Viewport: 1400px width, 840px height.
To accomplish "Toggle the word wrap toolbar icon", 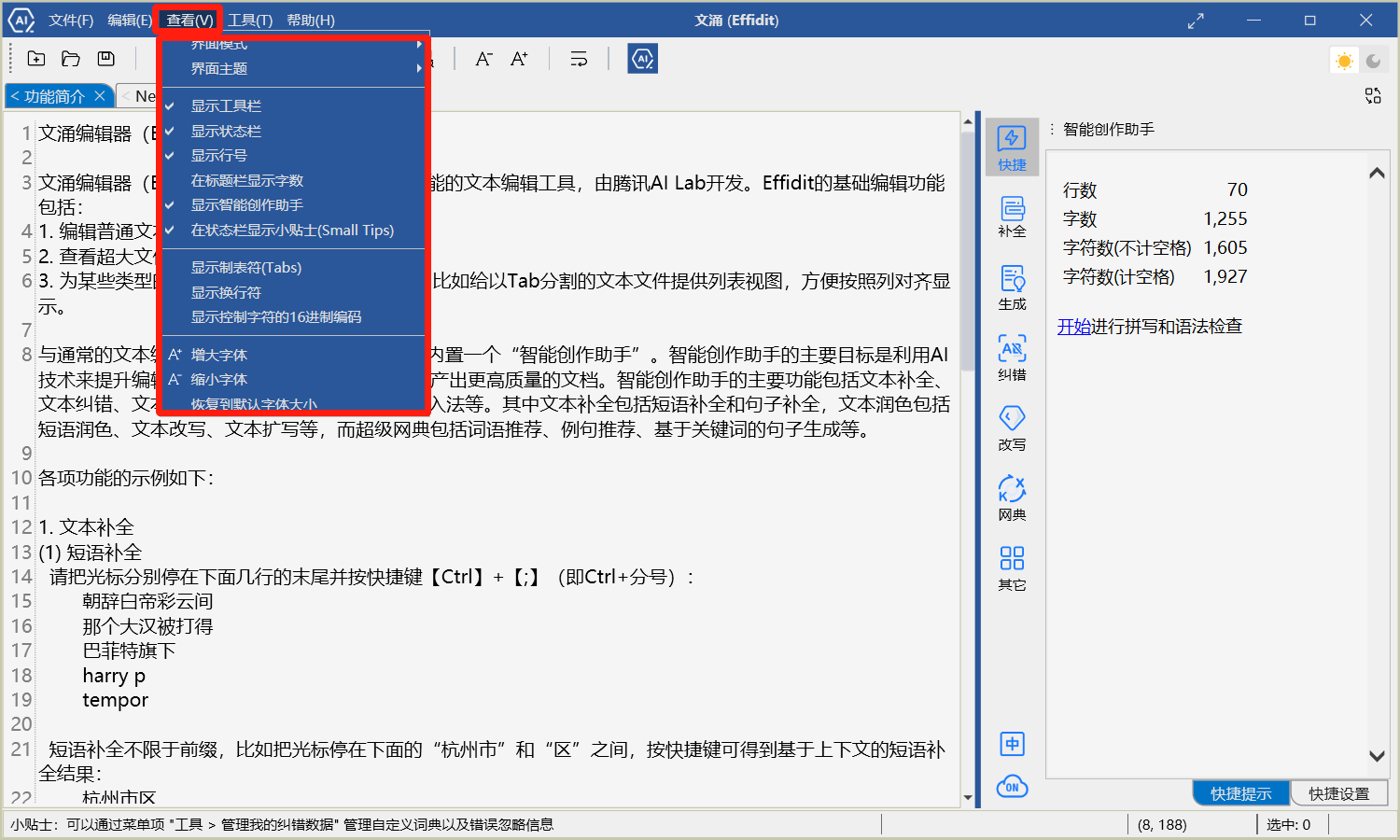I will coord(579,59).
